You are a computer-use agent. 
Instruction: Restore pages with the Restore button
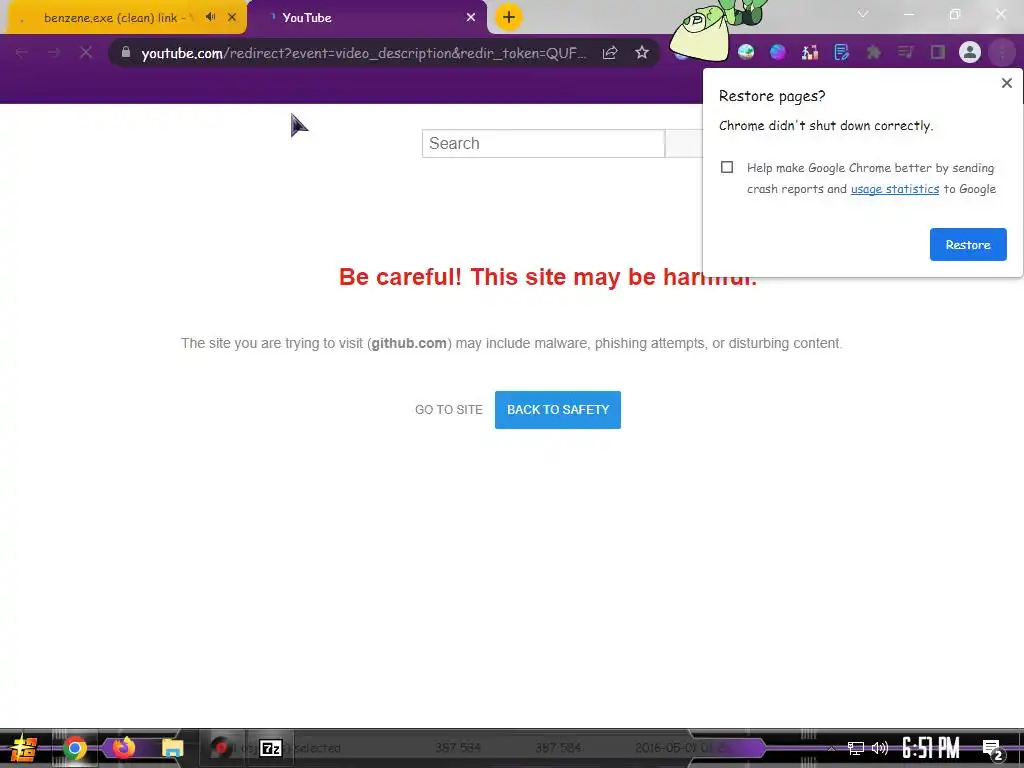(968, 244)
